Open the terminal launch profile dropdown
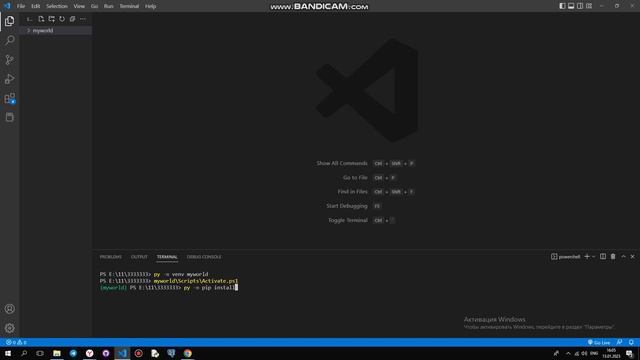Image resolution: width=640 pixels, height=360 pixels. (593, 256)
